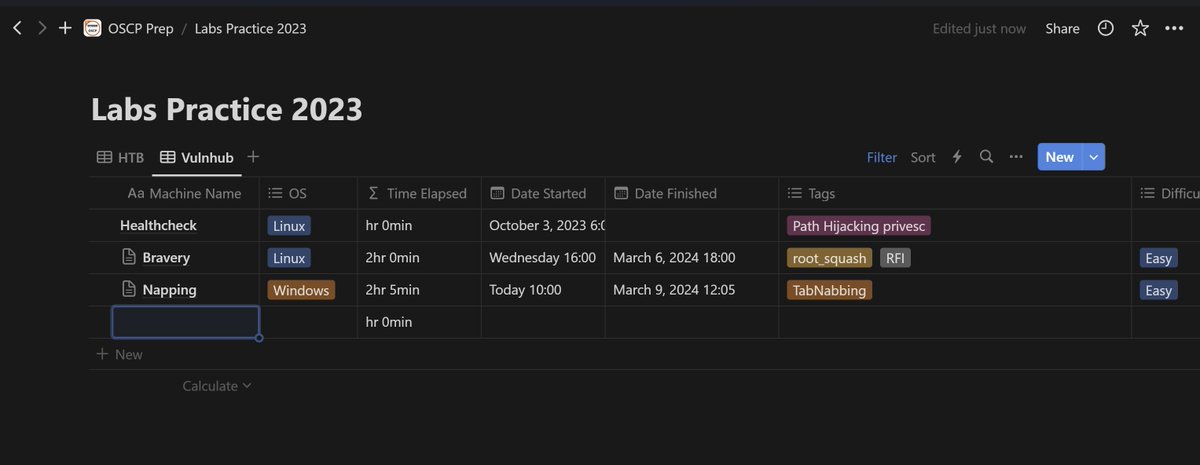Open the Sort option
1200x465 pixels.
923,157
